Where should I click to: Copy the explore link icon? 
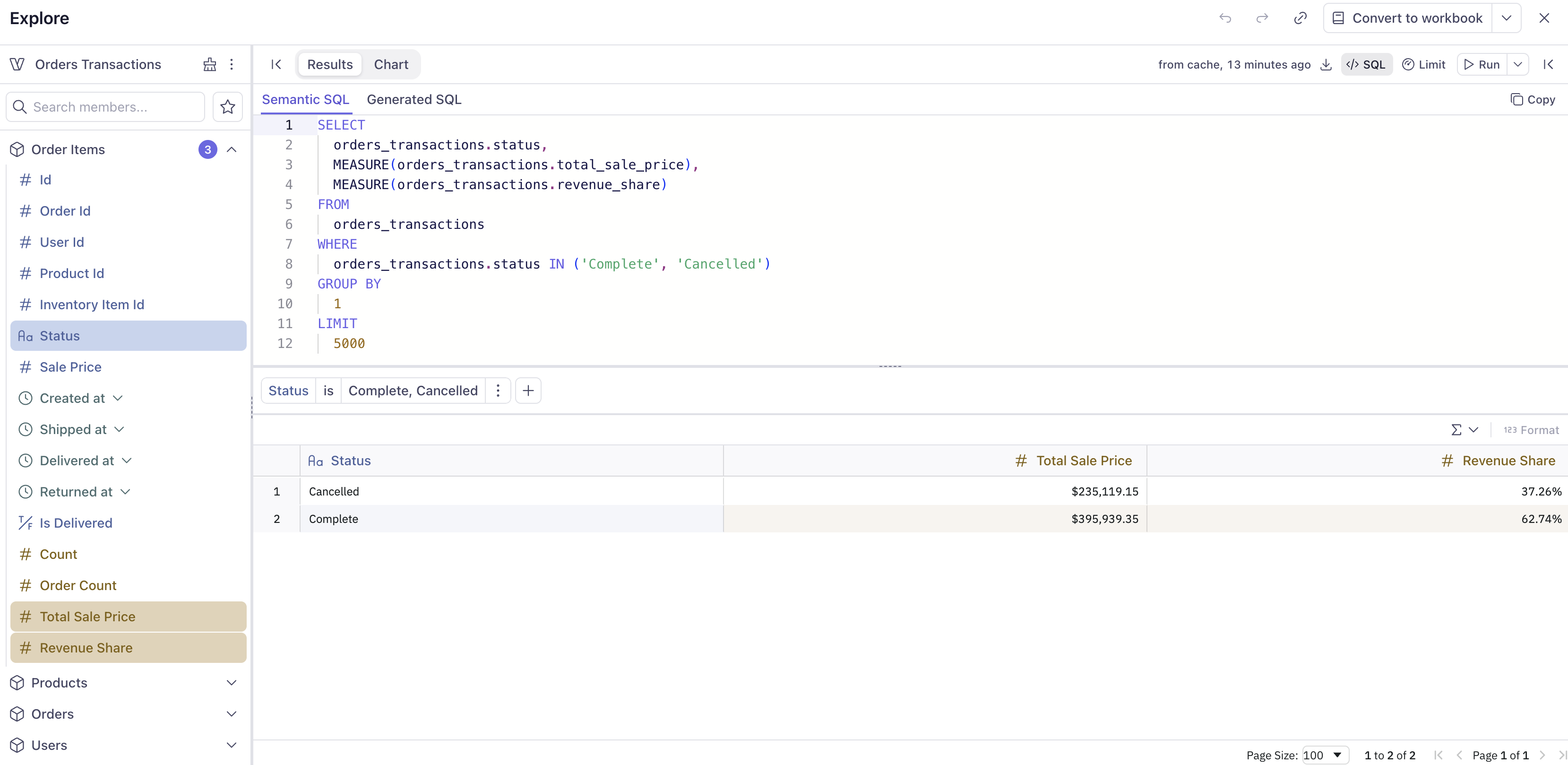1300,18
